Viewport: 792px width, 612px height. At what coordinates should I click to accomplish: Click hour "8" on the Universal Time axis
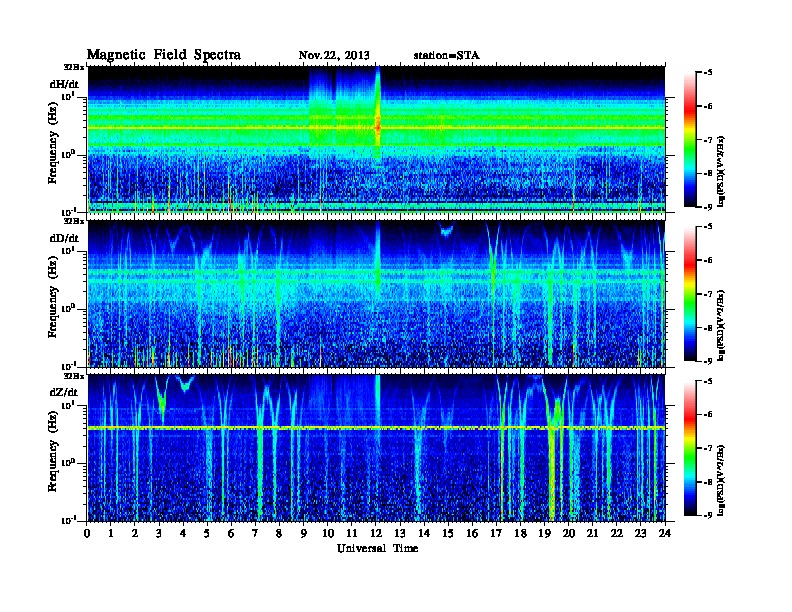pos(279,534)
